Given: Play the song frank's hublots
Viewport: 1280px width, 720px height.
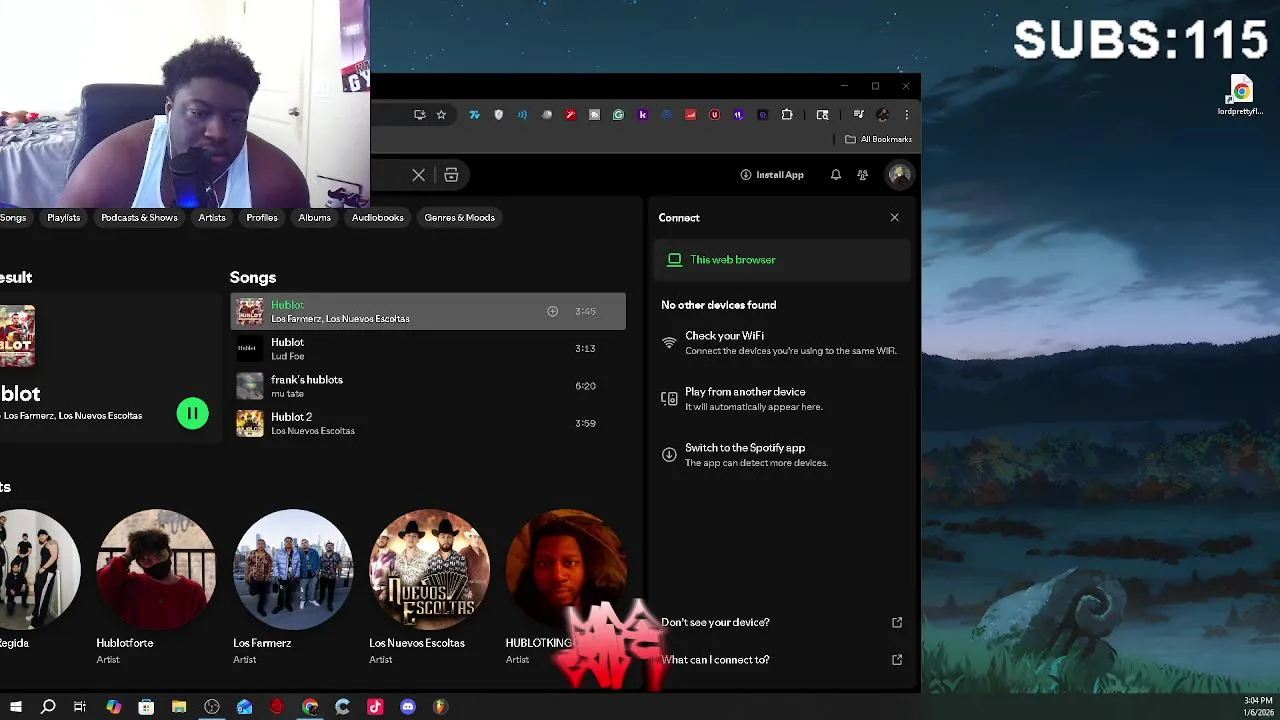Looking at the screenshot, I should click(x=428, y=386).
